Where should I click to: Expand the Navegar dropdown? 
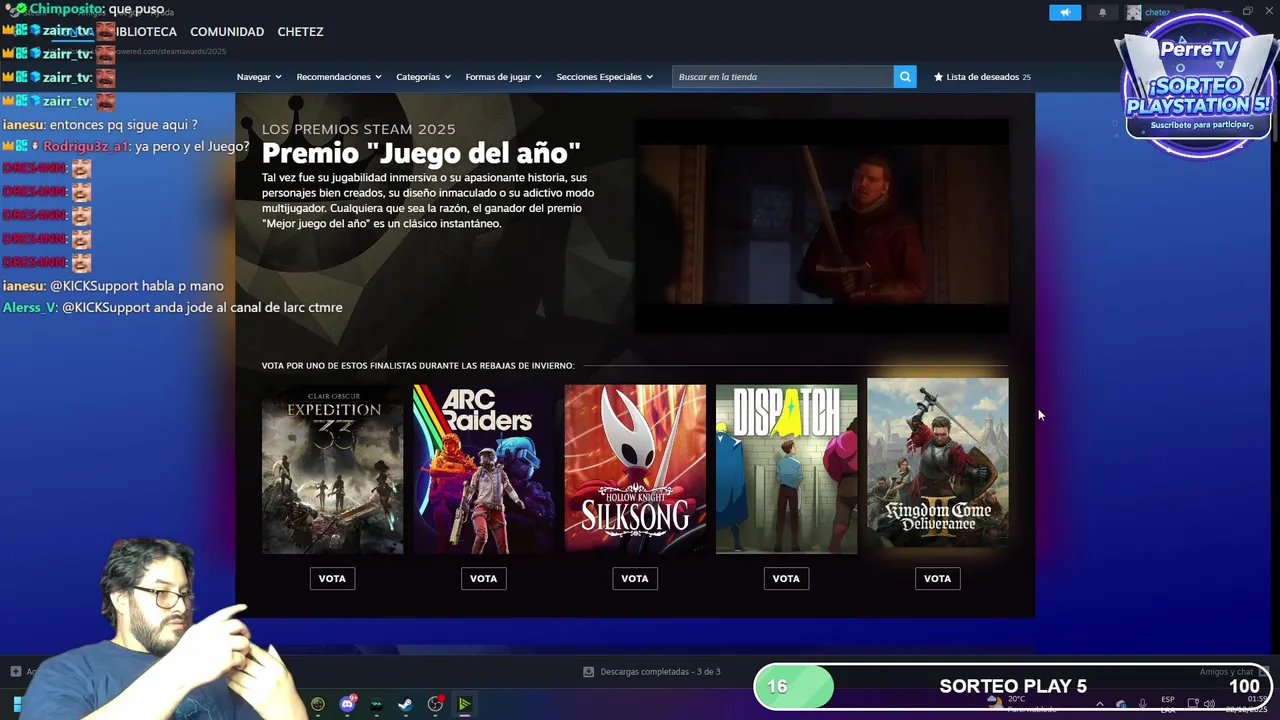click(259, 77)
